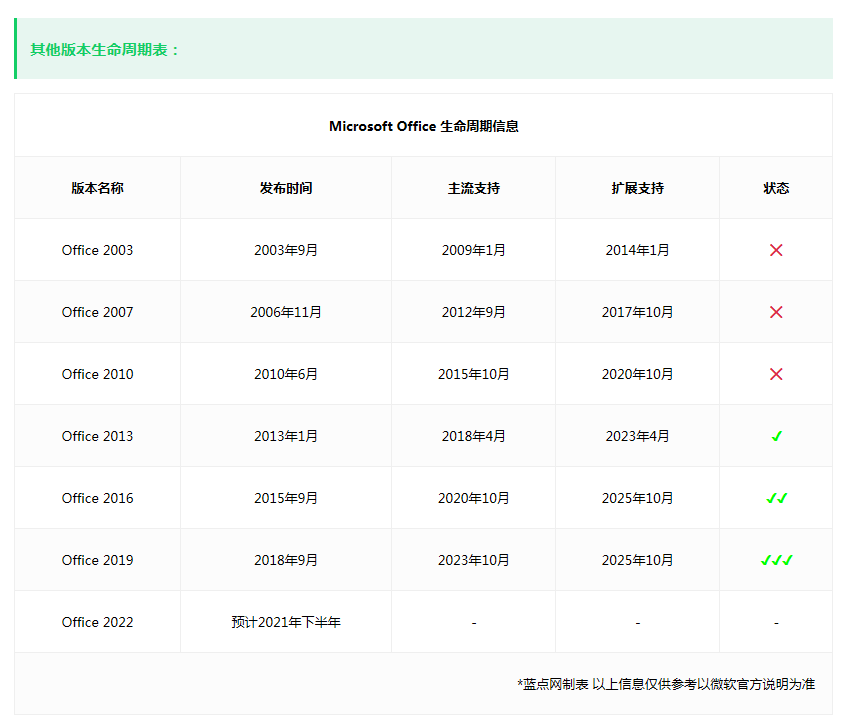The image size is (846, 726).
Task: Click release date 2015年9月
Action: click(x=286, y=498)
